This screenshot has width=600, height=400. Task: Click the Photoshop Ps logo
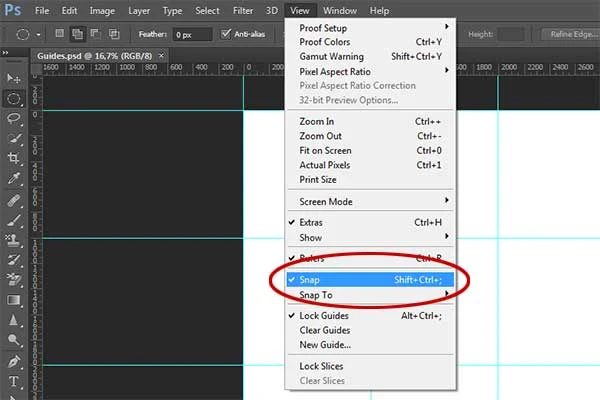[x=12, y=10]
